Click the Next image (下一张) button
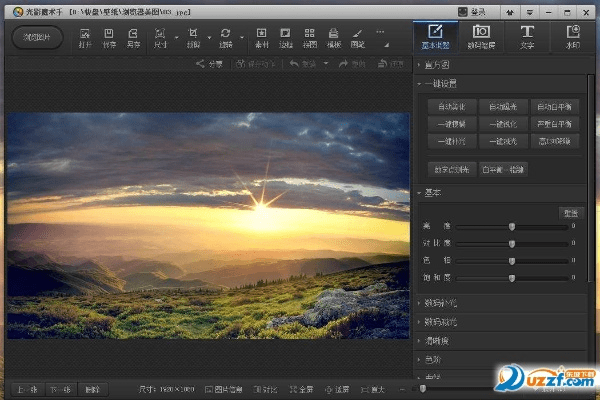Screen dimensions: 600x400 [60, 388]
